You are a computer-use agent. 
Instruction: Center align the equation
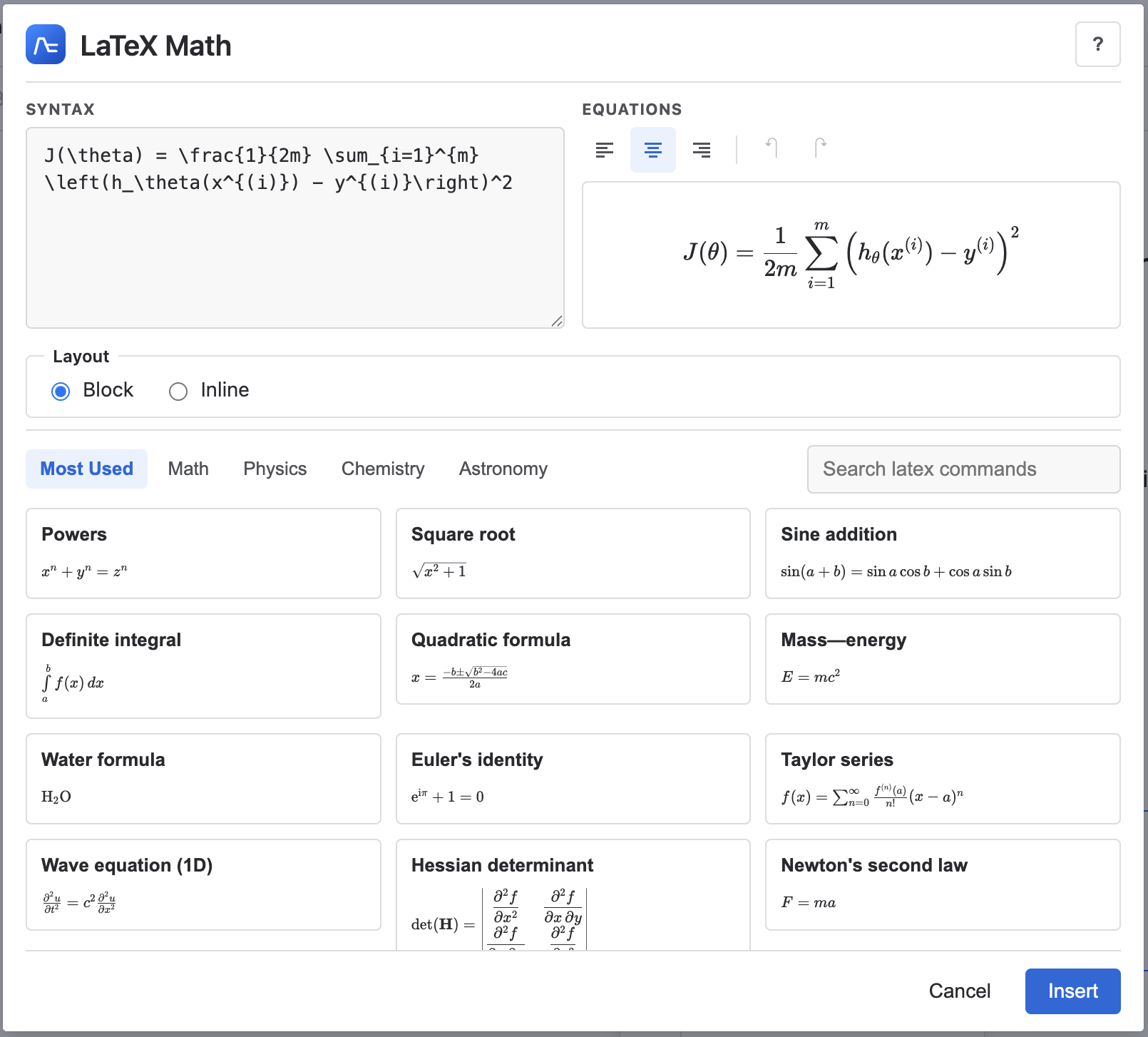point(653,150)
